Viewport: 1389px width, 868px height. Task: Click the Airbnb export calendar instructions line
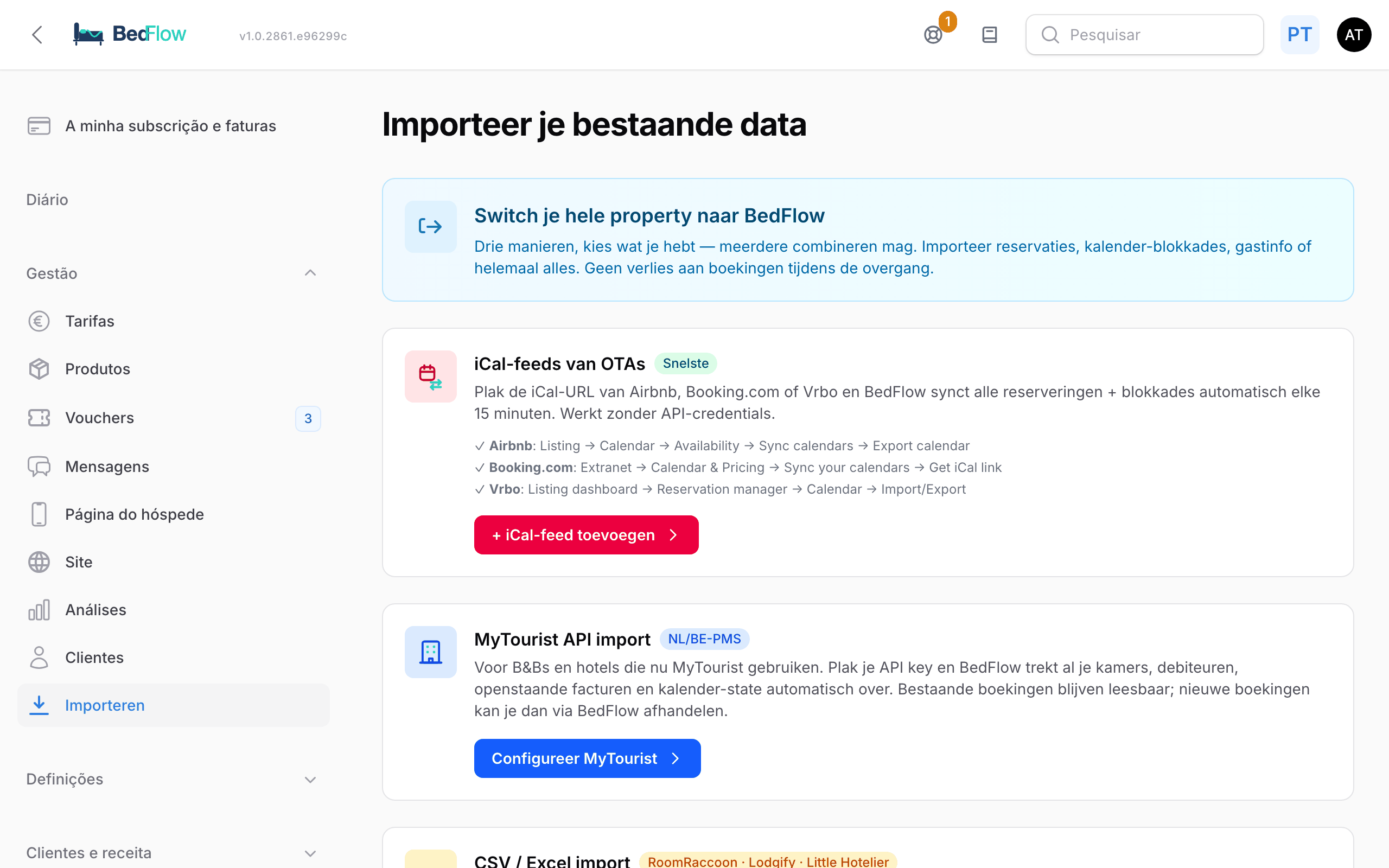pos(722,445)
